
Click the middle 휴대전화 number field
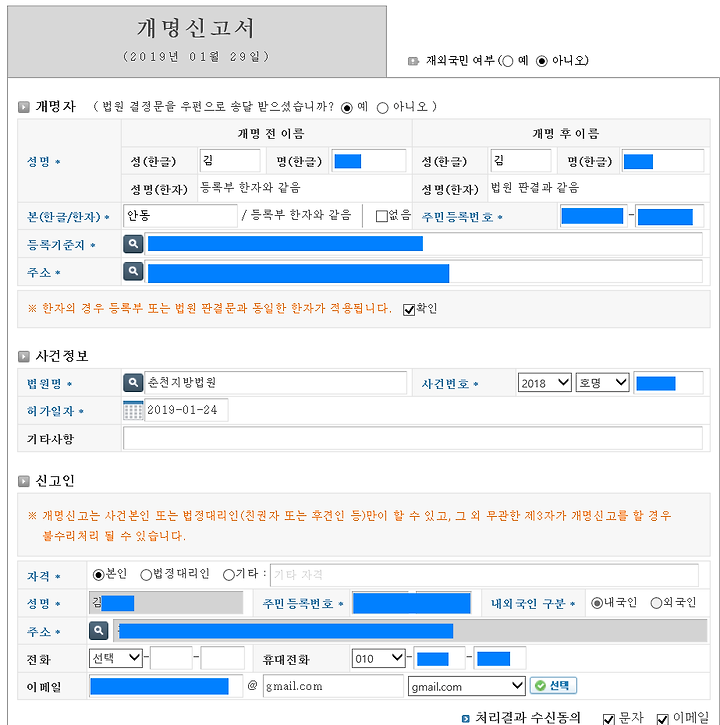coord(439,658)
